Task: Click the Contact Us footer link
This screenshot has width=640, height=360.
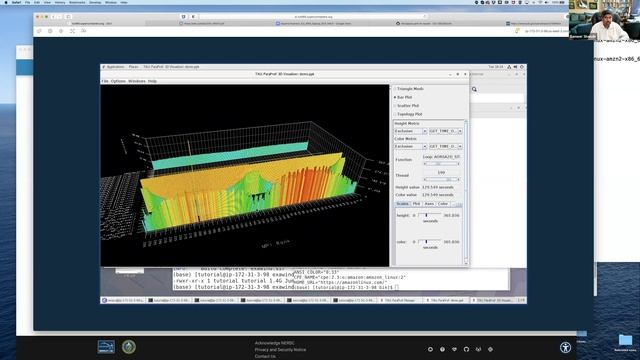Action: point(265,356)
